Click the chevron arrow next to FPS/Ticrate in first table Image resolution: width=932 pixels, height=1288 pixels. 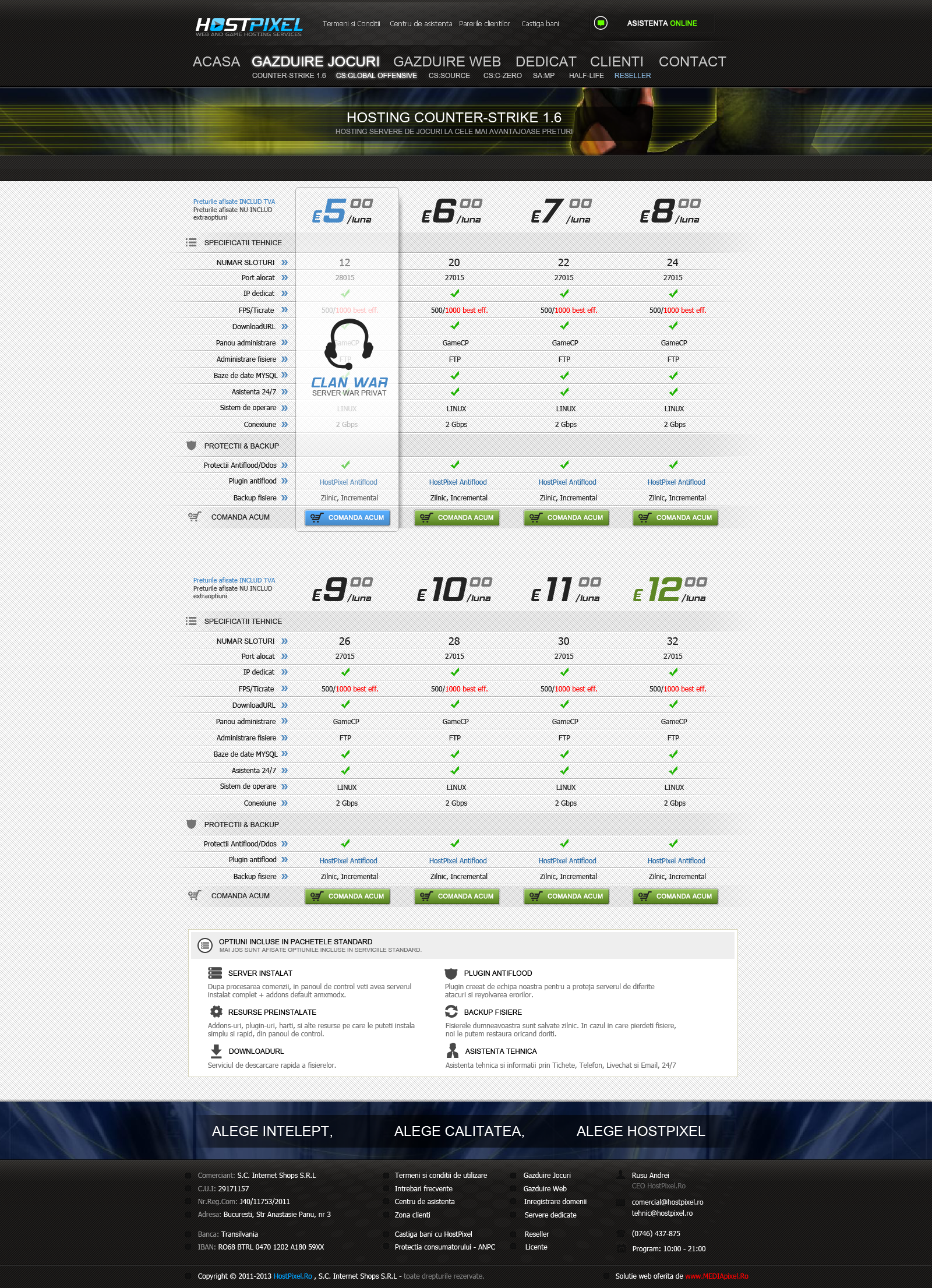(284, 310)
